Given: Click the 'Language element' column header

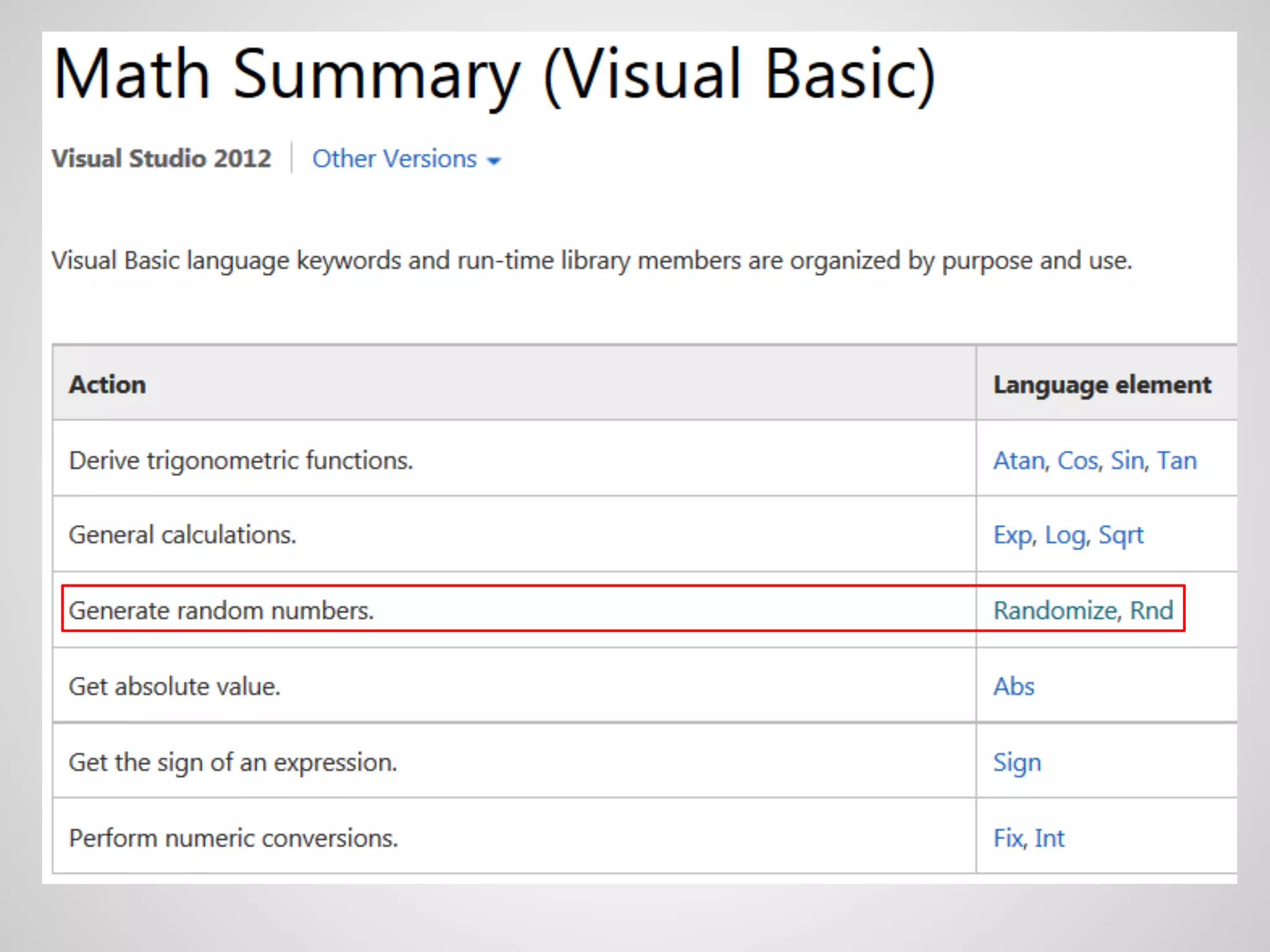Looking at the screenshot, I should 1106,384.
